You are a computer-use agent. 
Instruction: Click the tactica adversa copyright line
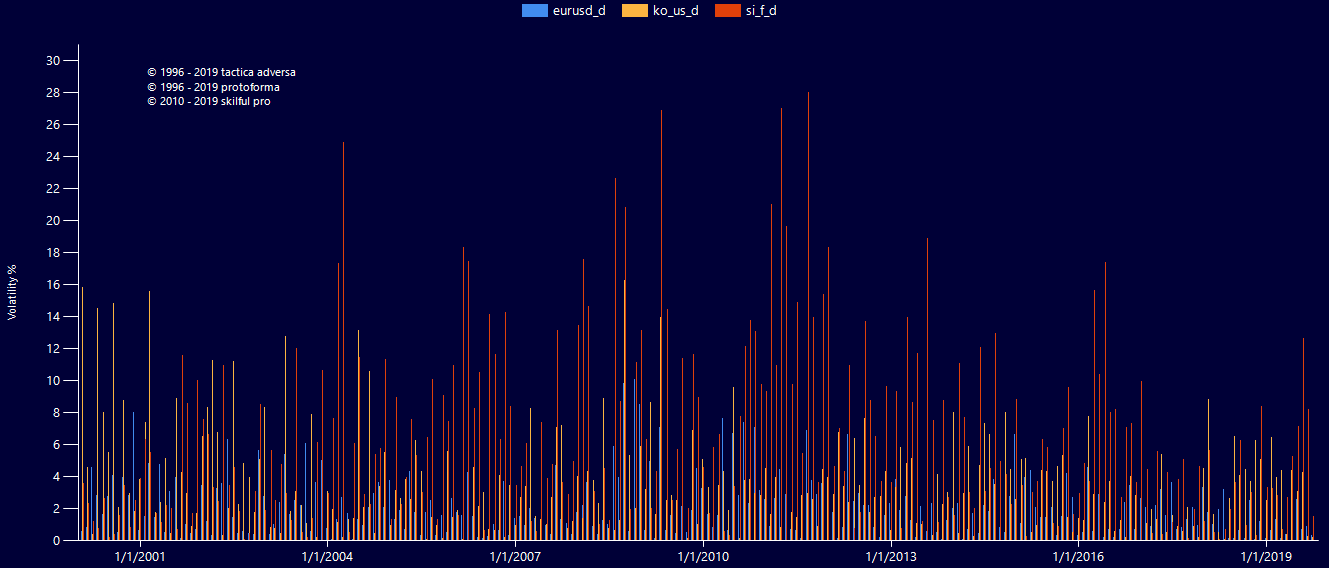pyautogui.click(x=221, y=72)
